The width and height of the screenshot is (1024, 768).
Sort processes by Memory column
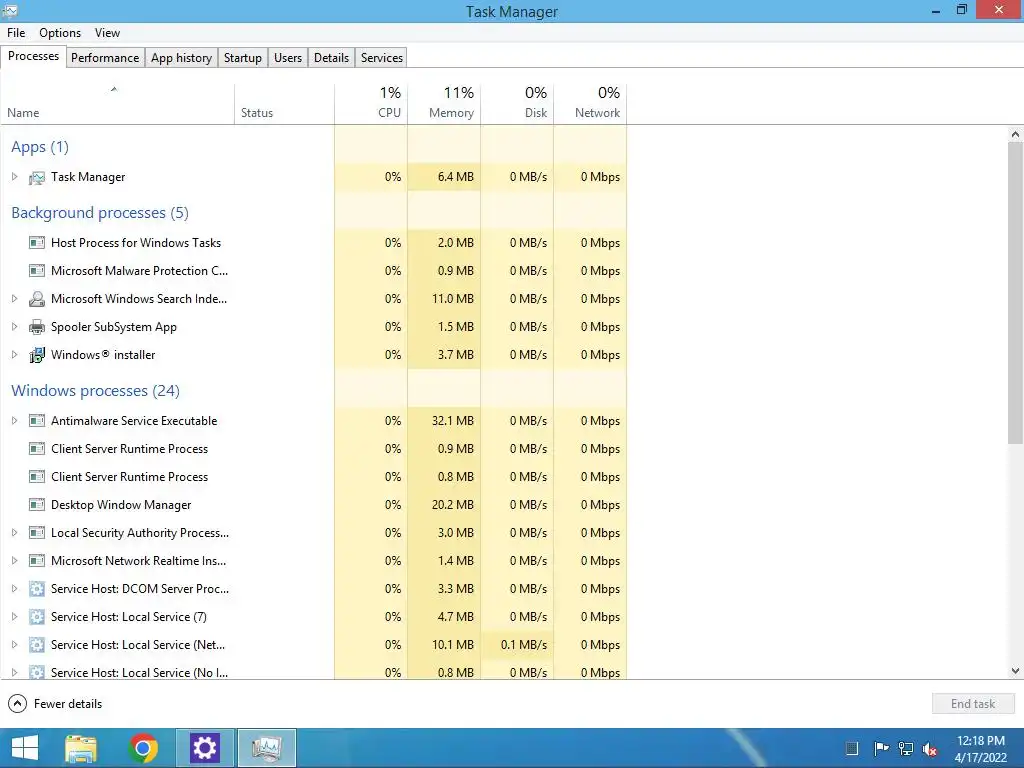(x=444, y=104)
